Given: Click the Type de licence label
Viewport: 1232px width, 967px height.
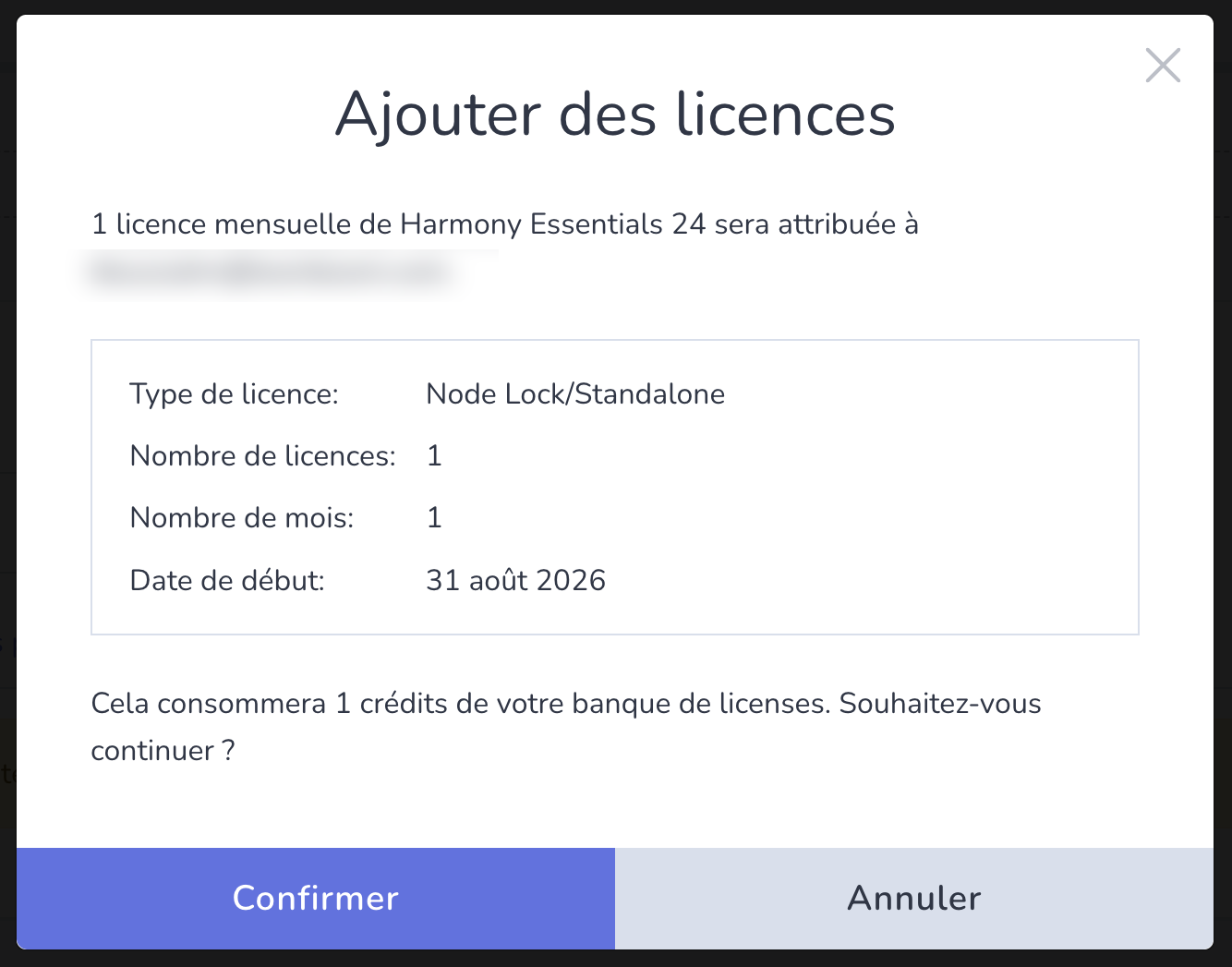Looking at the screenshot, I should click(x=235, y=394).
